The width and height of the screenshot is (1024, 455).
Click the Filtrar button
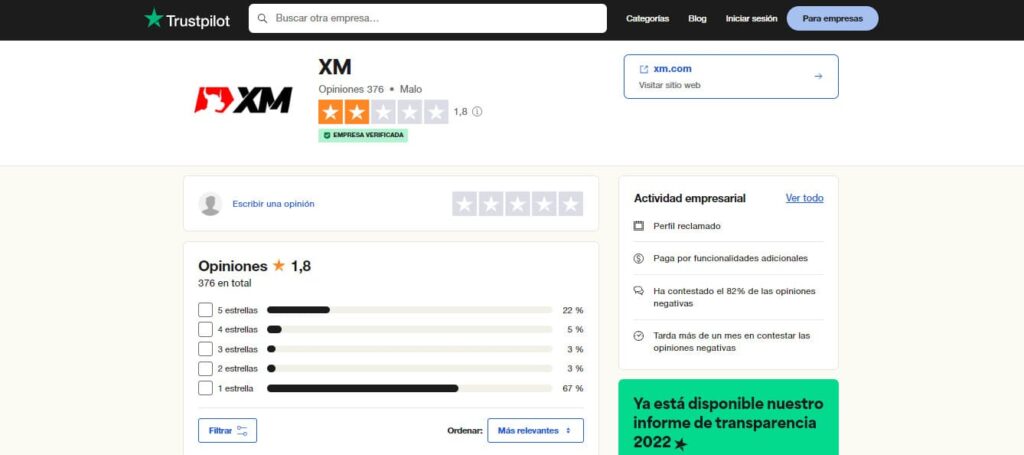(227, 431)
